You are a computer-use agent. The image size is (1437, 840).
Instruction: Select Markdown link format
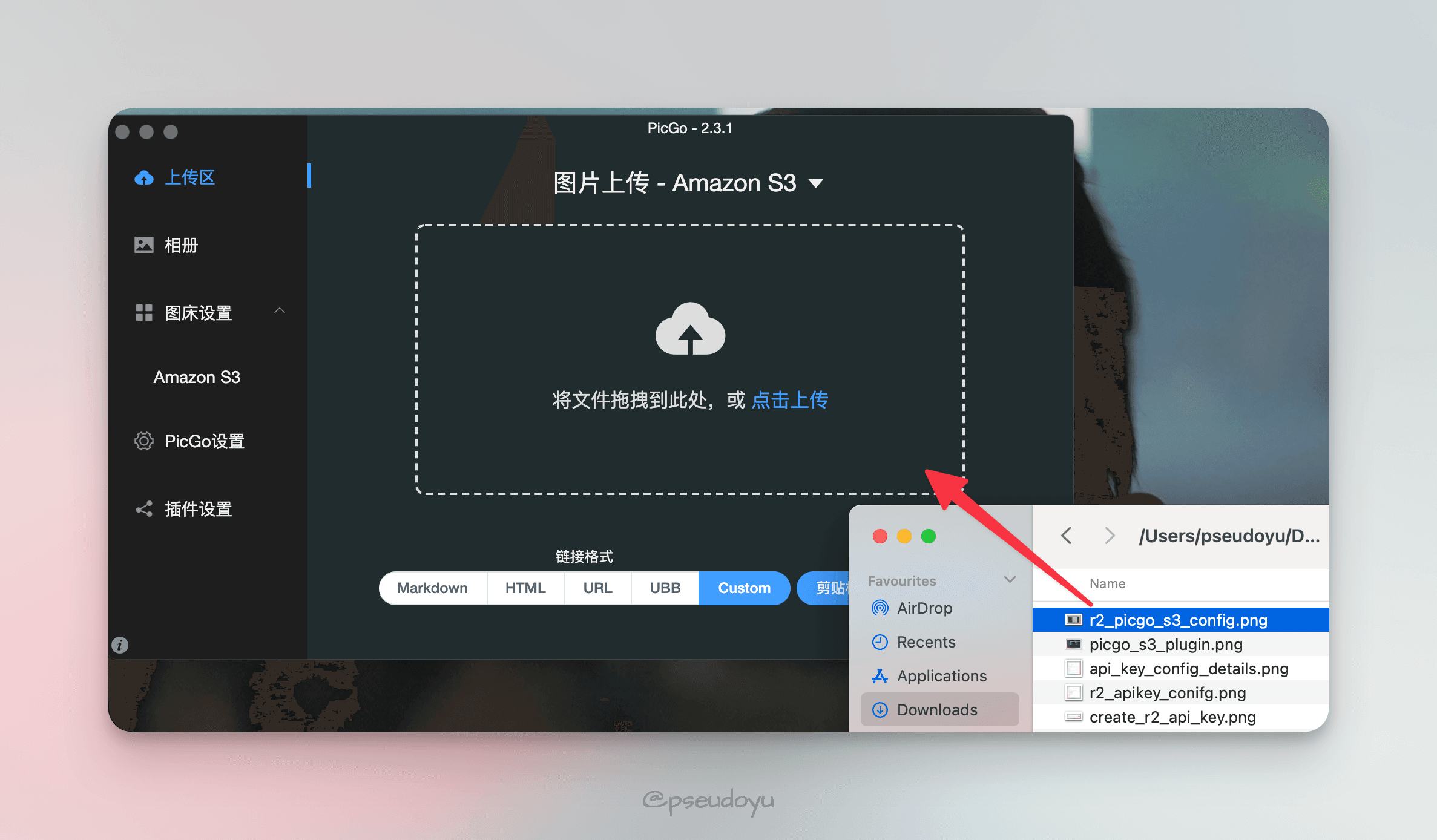coord(433,587)
